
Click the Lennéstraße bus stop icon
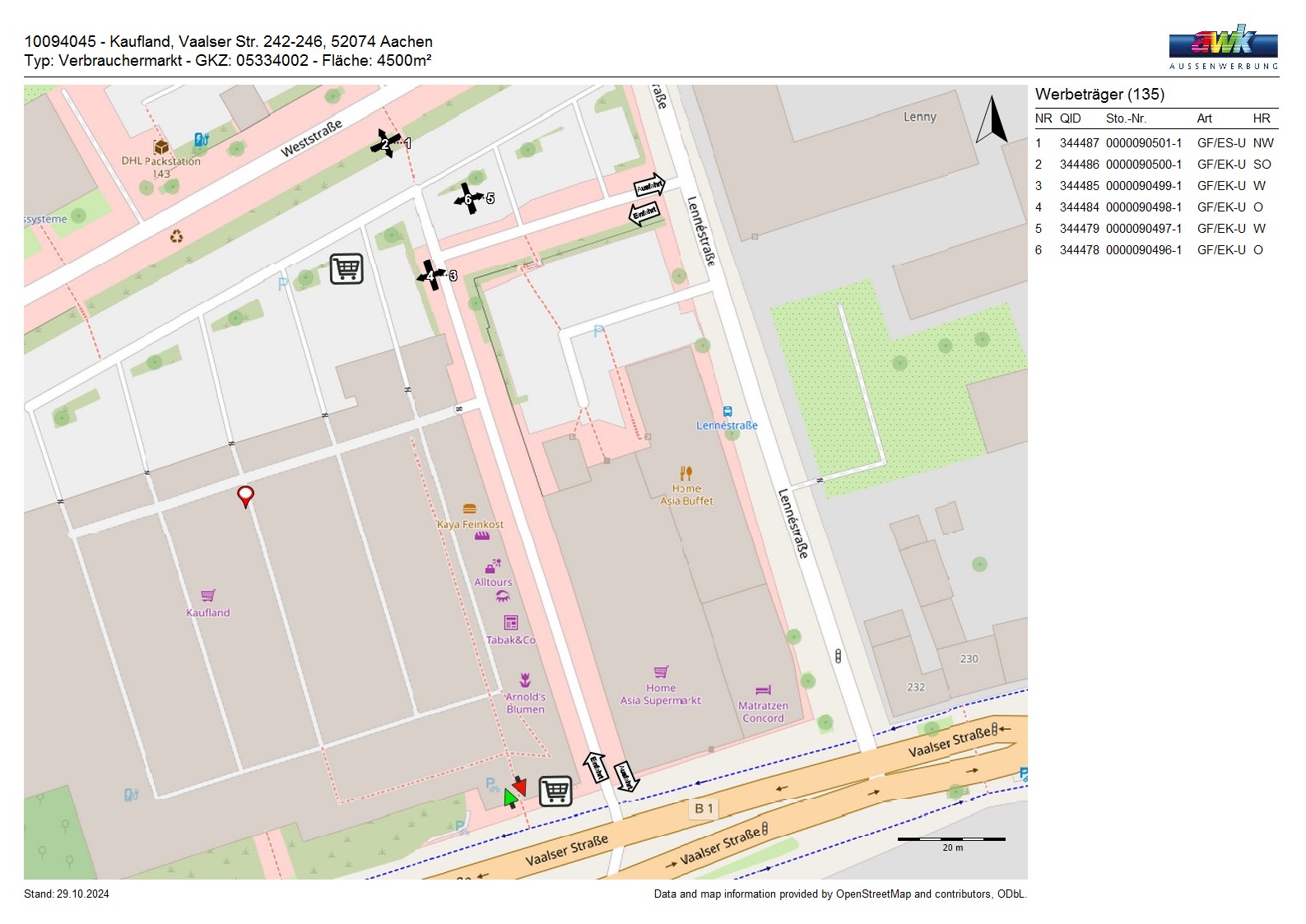click(727, 411)
